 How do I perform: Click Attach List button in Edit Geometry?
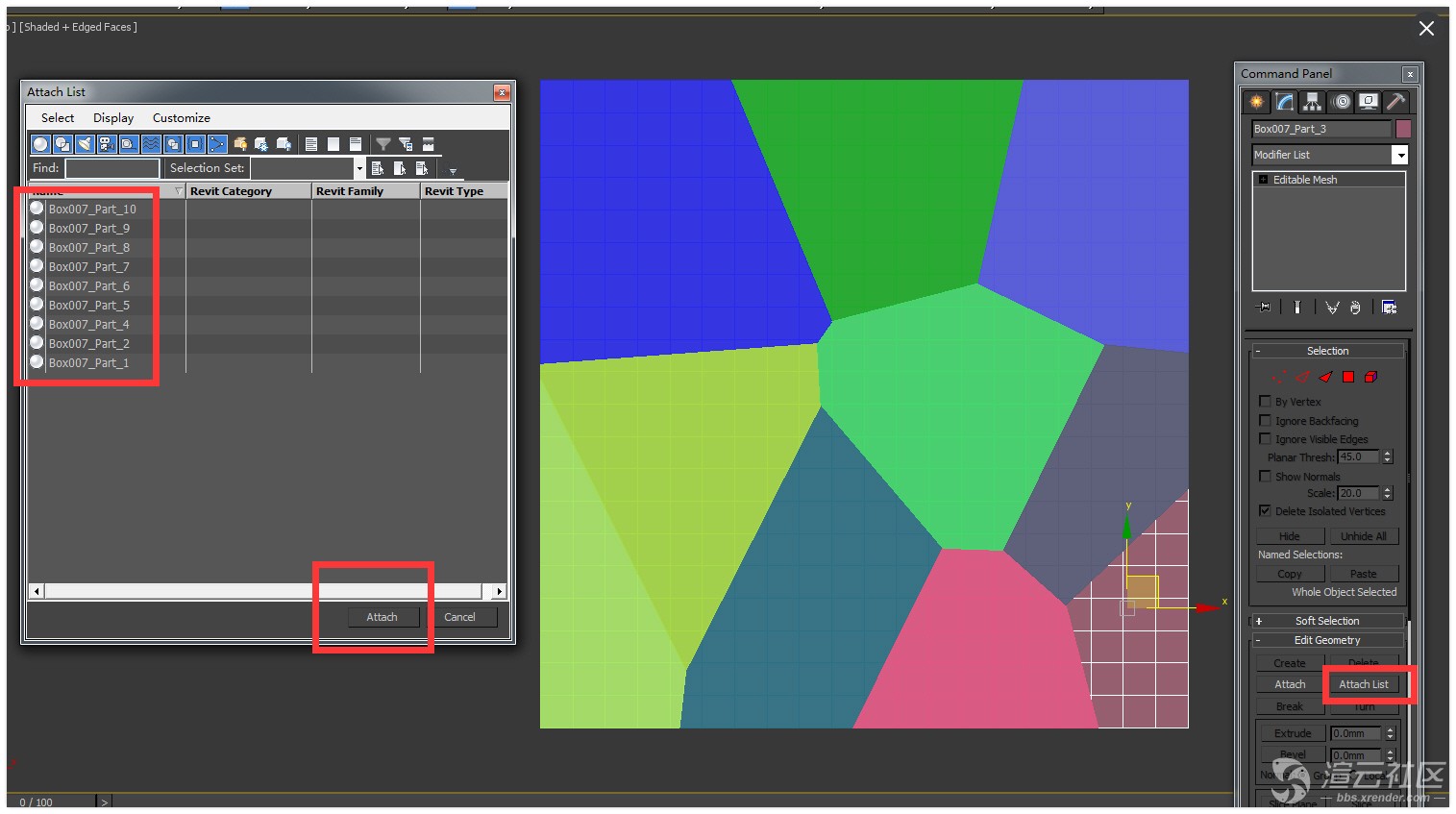point(1364,684)
